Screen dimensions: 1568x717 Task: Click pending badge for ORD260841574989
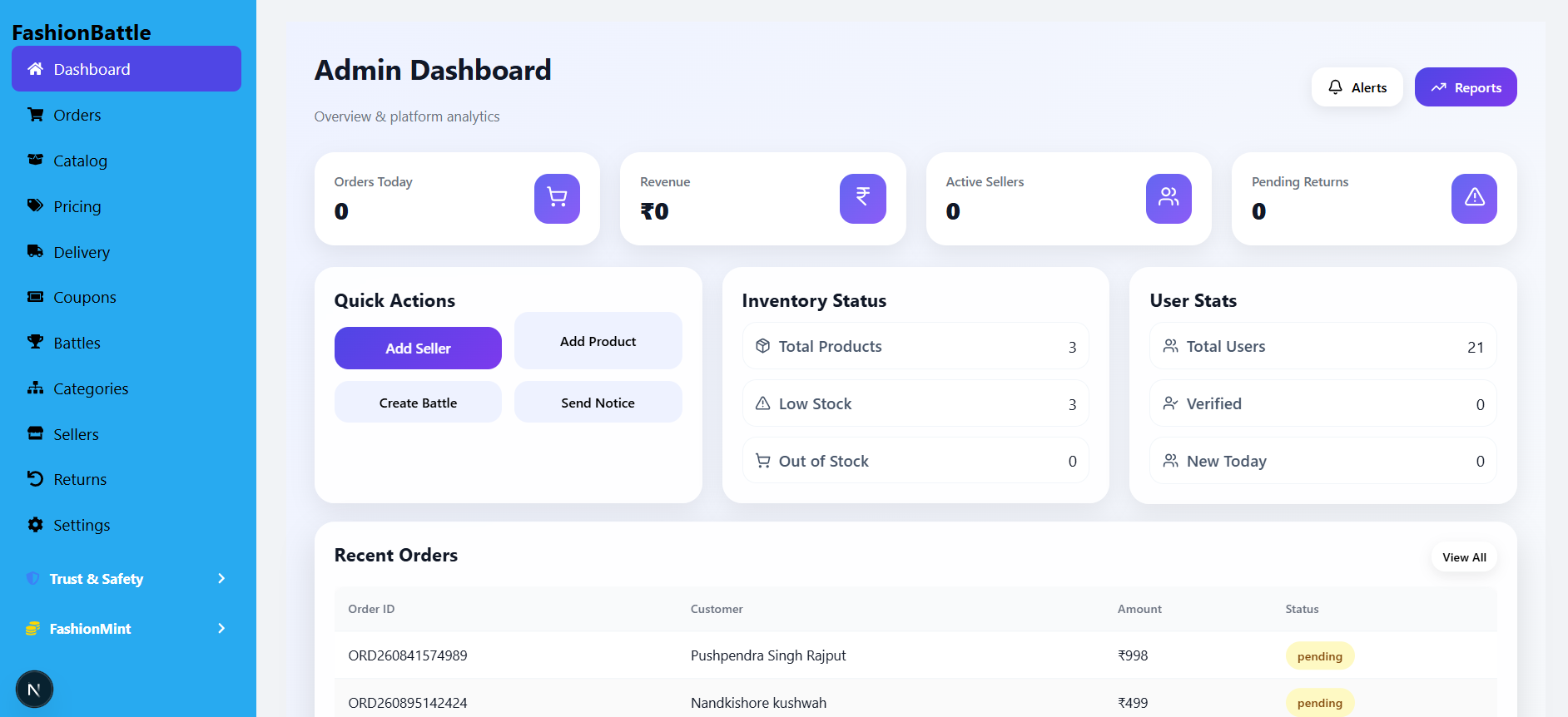pos(1320,656)
